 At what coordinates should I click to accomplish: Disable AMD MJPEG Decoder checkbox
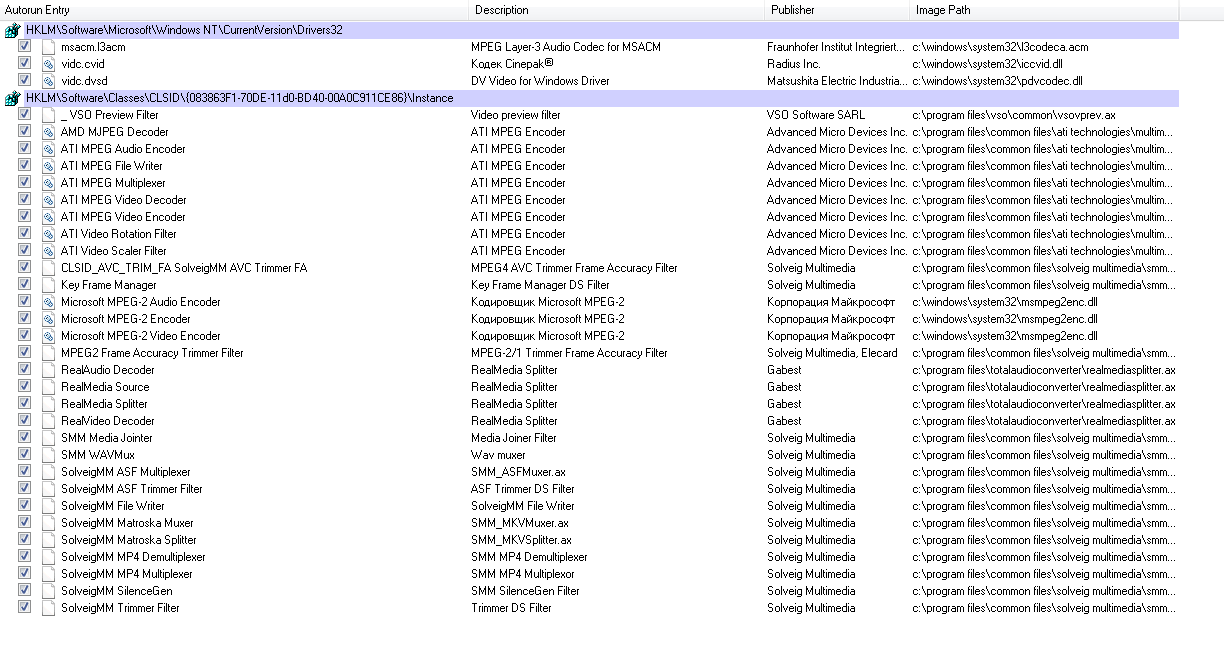[24, 131]
